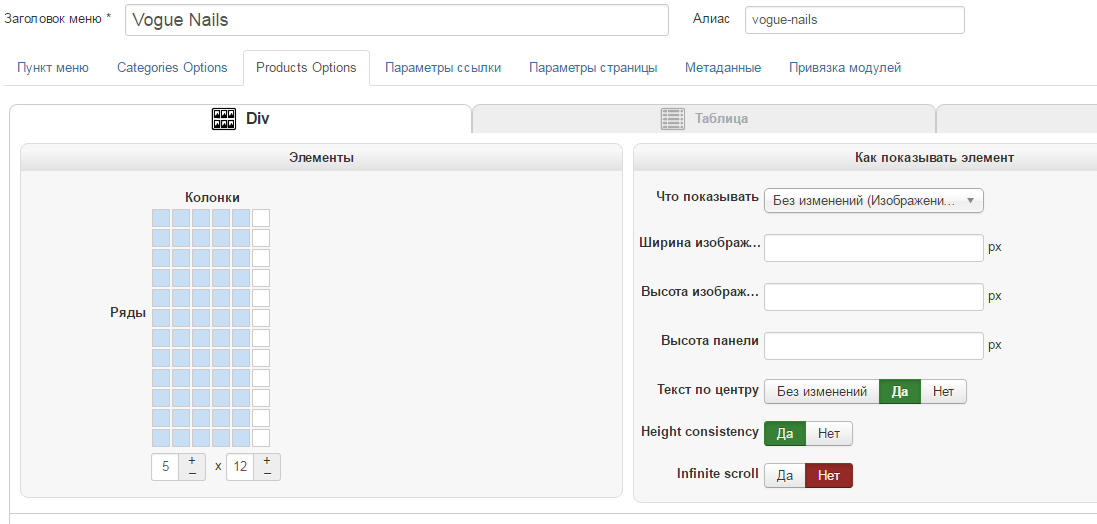
Task: Click the Div grid layout icon
Action: (x=223, y=119)
